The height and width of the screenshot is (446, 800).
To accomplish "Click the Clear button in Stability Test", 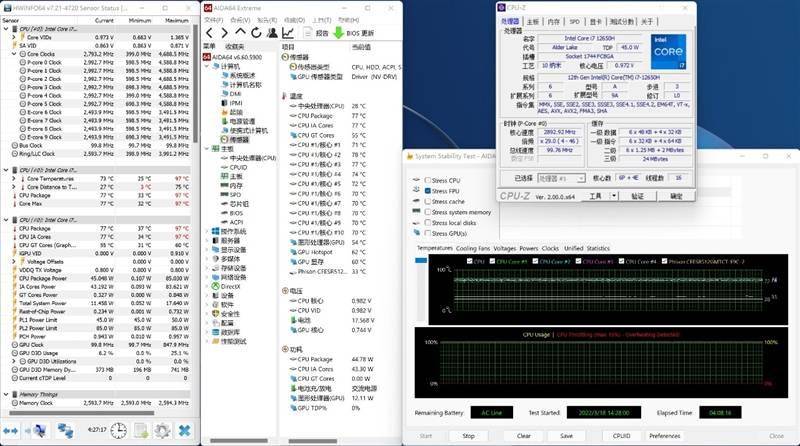I will [x=524, y=436].
